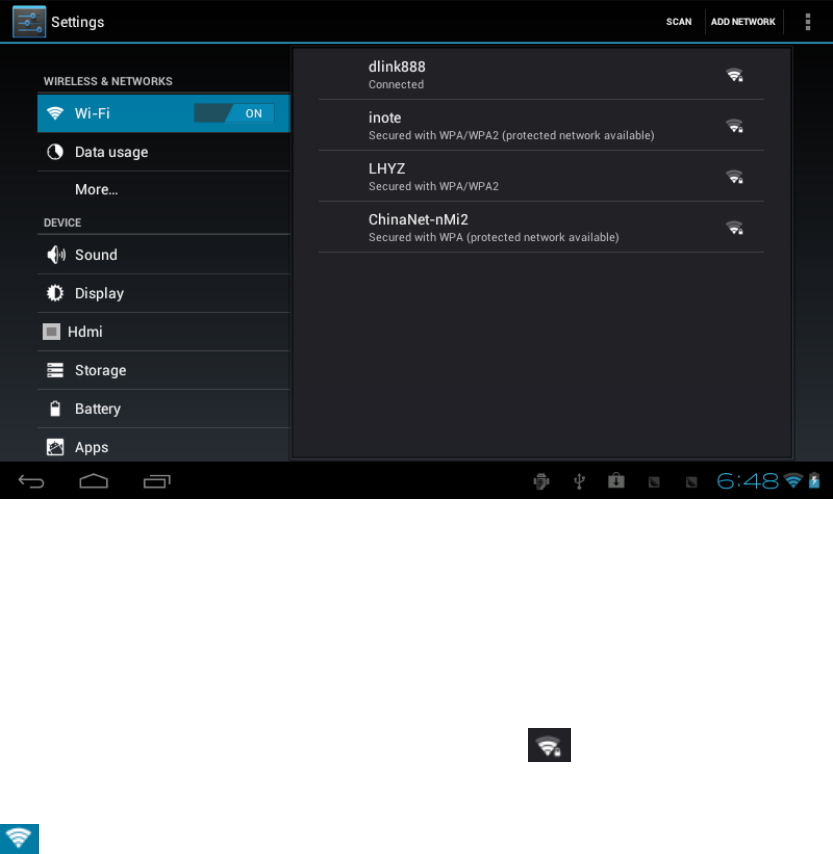Click the signal icon for LHYZ
Viewport: 833px width, 854px height.
tap(735, 176)
